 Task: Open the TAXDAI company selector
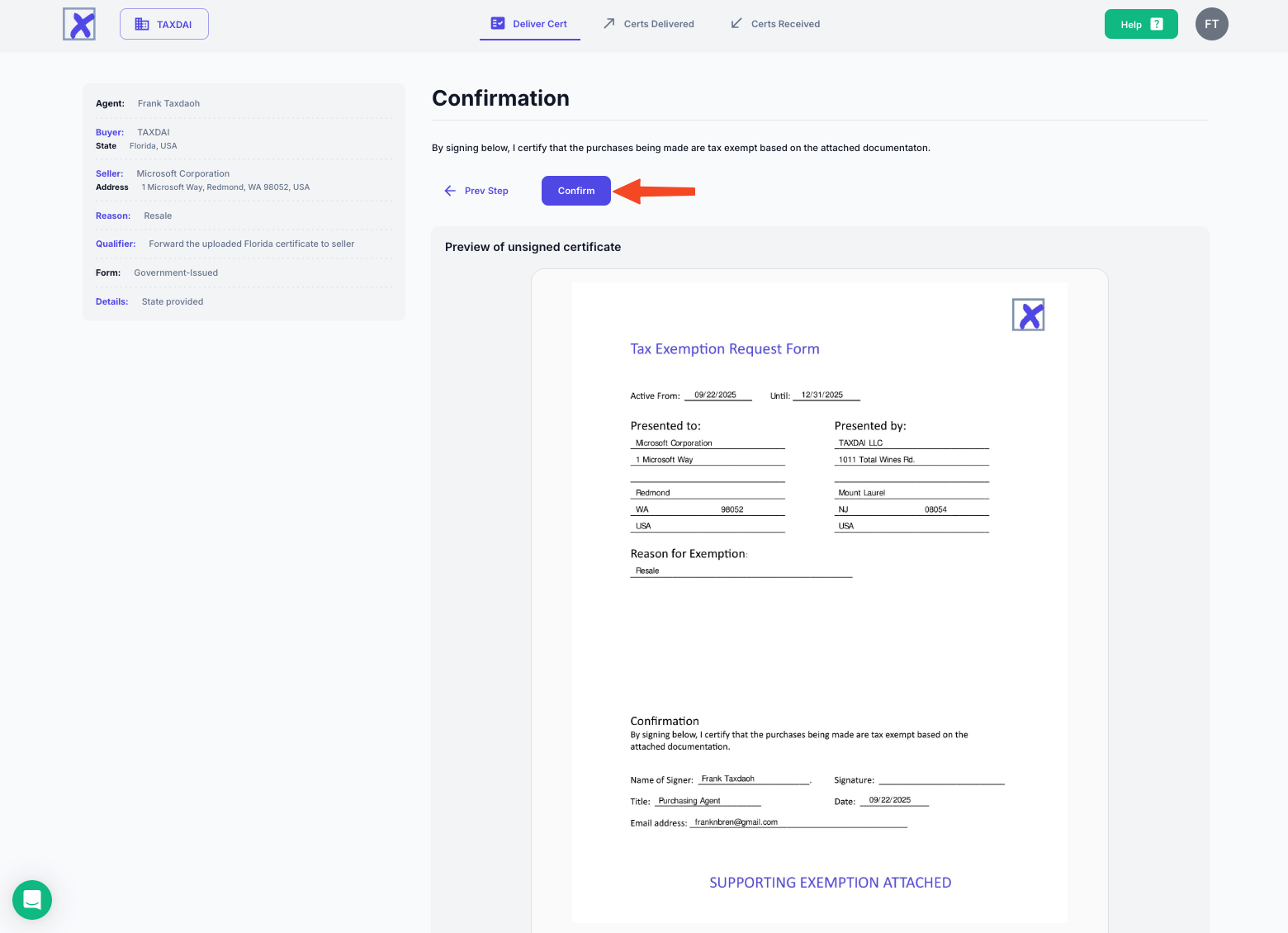click(164, 24)
